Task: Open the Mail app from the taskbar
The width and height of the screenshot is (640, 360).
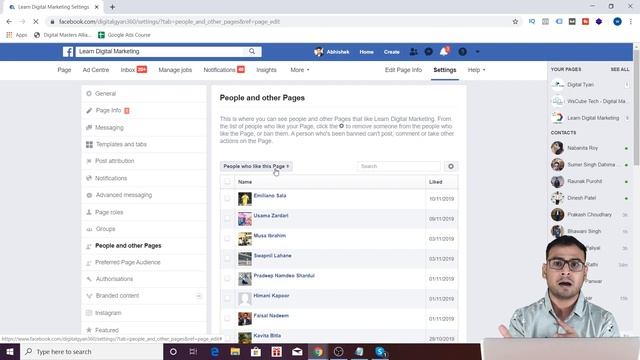Action: pyautogui.click(x=297, y=351)
